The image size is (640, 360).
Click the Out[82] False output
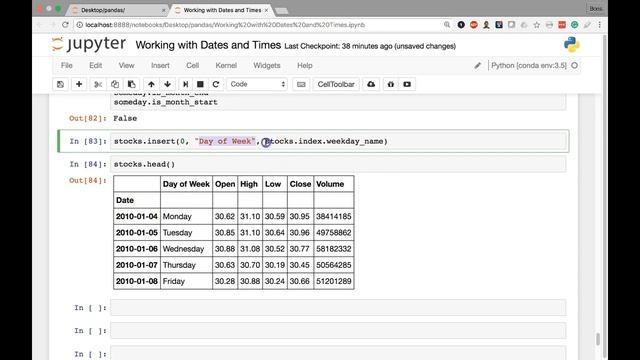[x=125, y=118]
